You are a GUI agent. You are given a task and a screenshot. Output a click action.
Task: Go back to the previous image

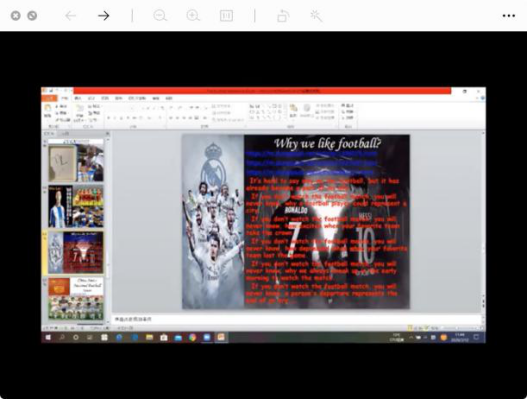tap(70, 15)
